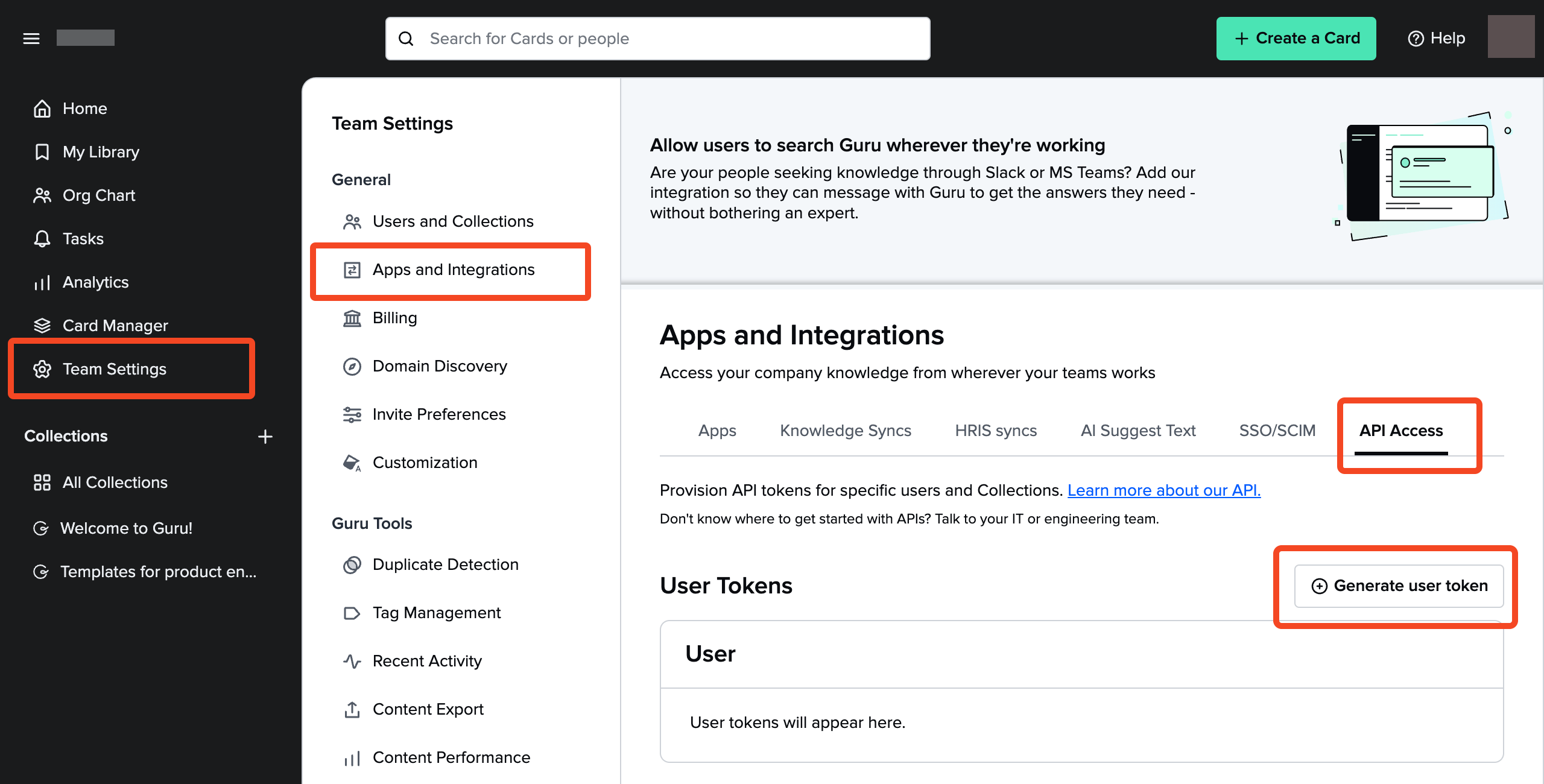
Task: Click the team logo next to menu
Action: click(86, 38)
